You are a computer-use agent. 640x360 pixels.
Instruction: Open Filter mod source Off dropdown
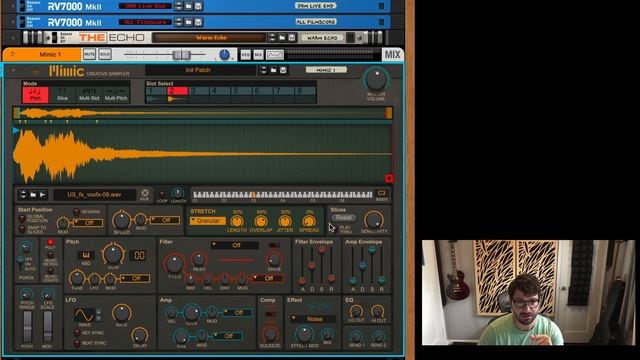pos(267,278)
